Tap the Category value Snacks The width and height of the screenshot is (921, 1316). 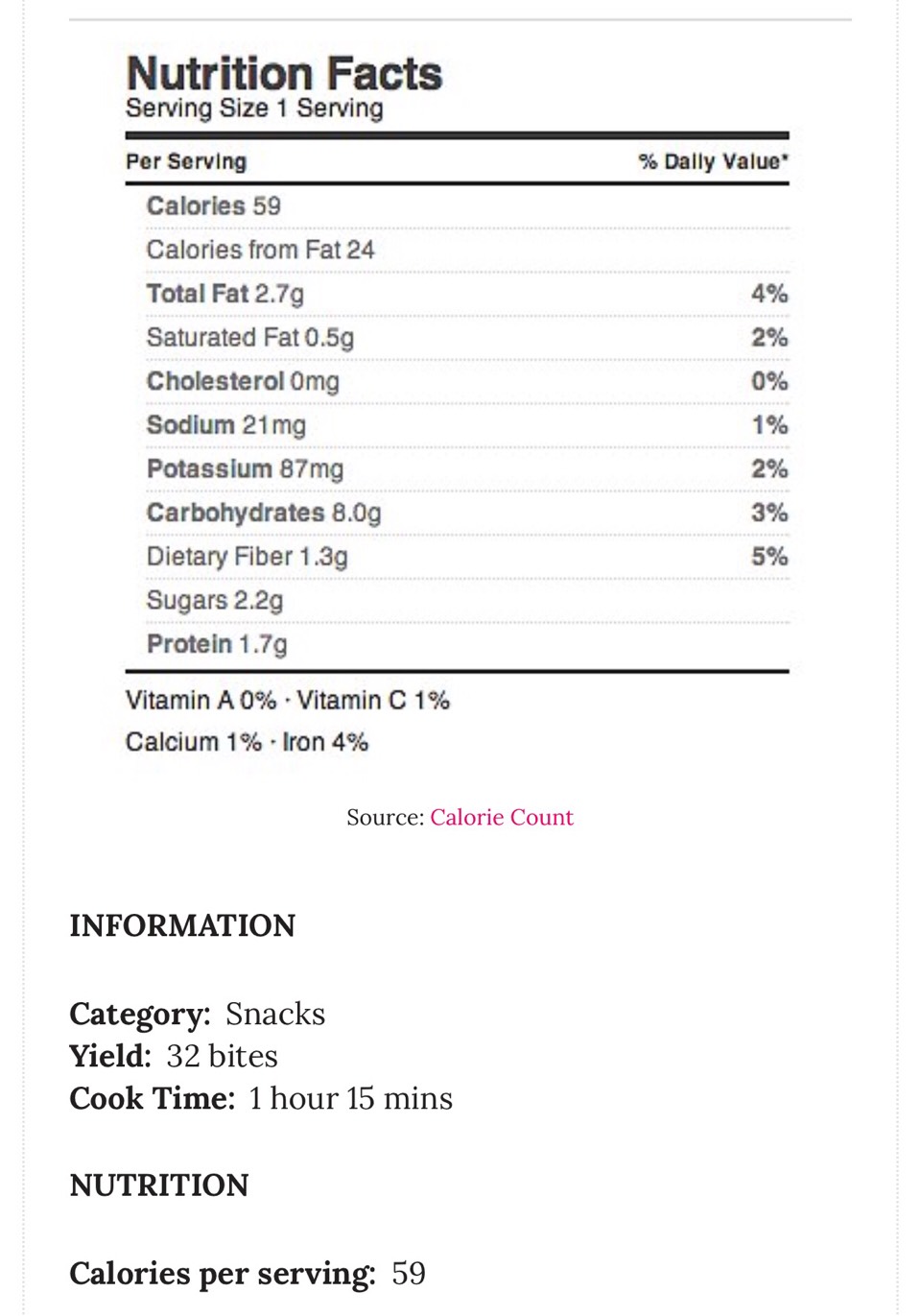pos(275,1014)
